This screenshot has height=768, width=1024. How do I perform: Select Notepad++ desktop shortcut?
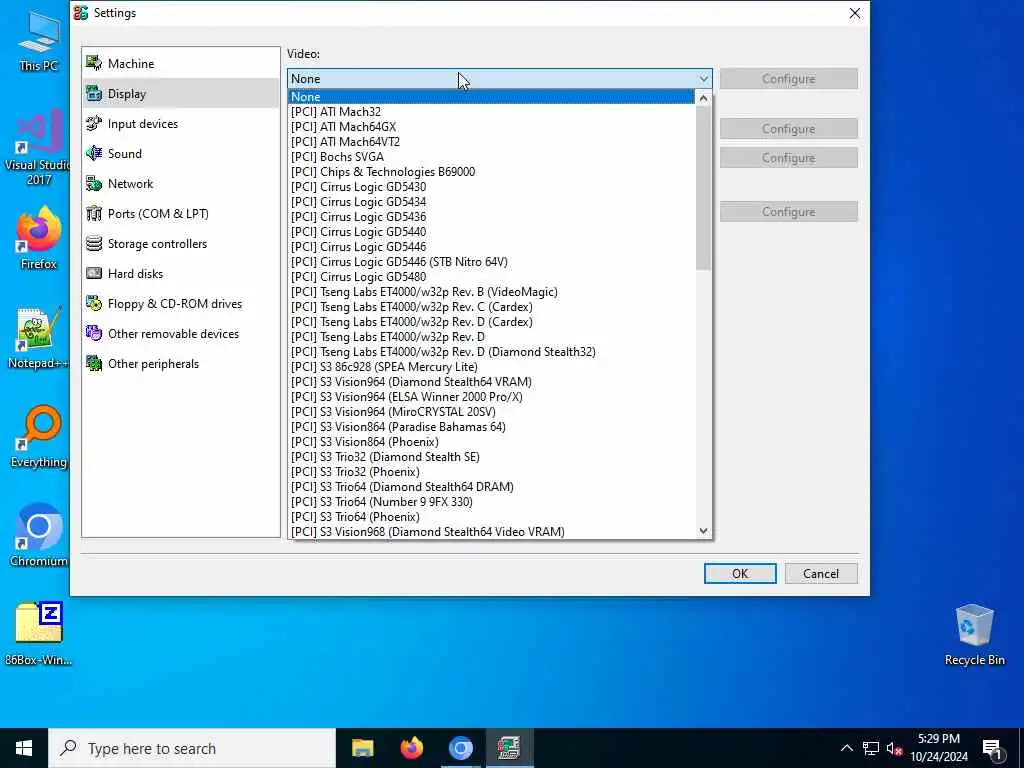[38, 338]
